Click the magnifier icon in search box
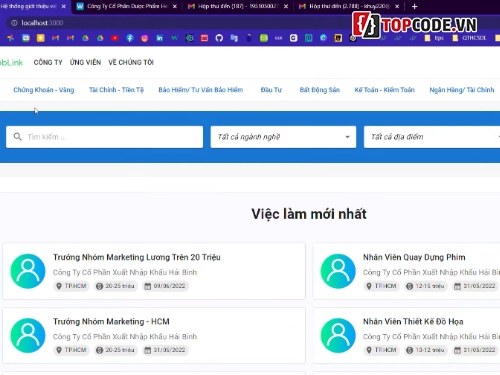 (x=18, y=137)
